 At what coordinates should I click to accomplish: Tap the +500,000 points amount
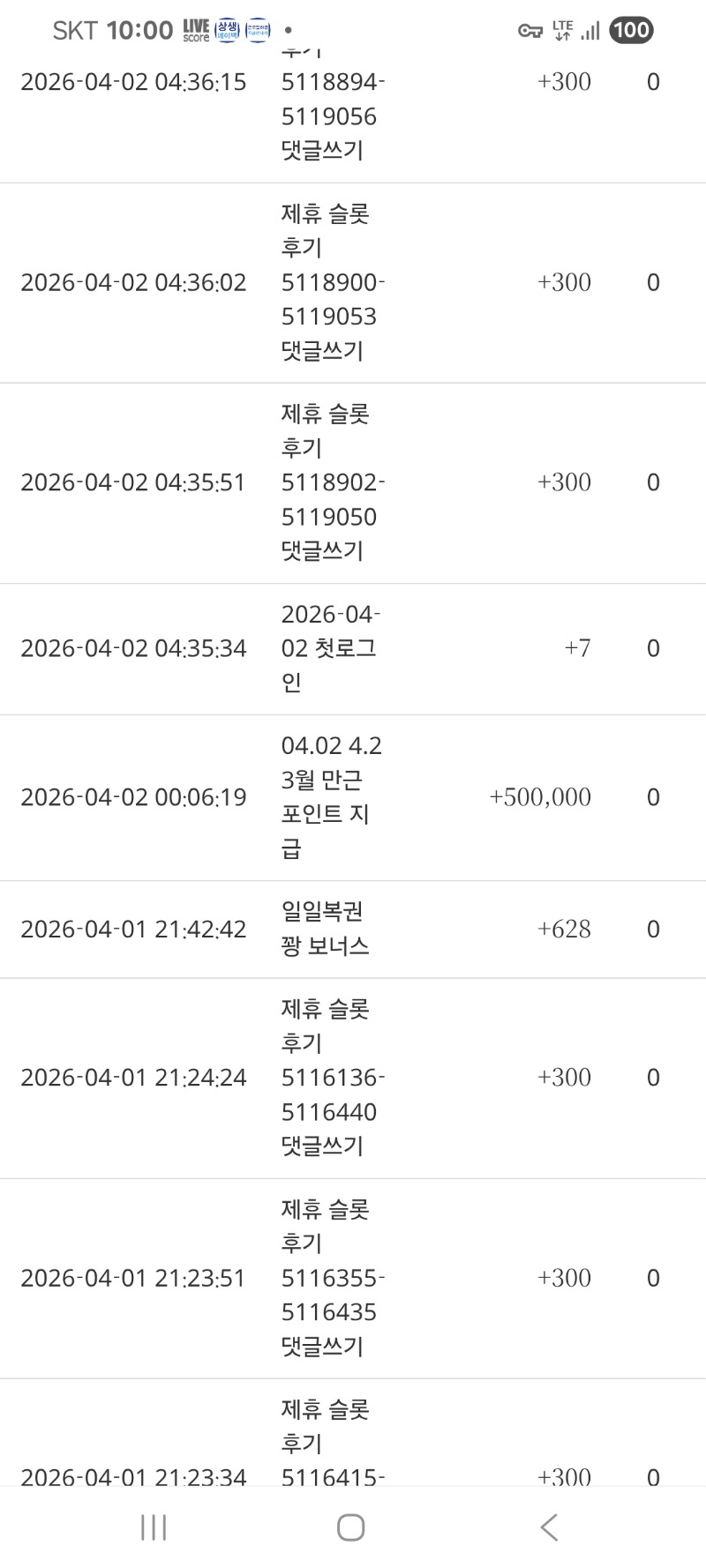[540, 797]
